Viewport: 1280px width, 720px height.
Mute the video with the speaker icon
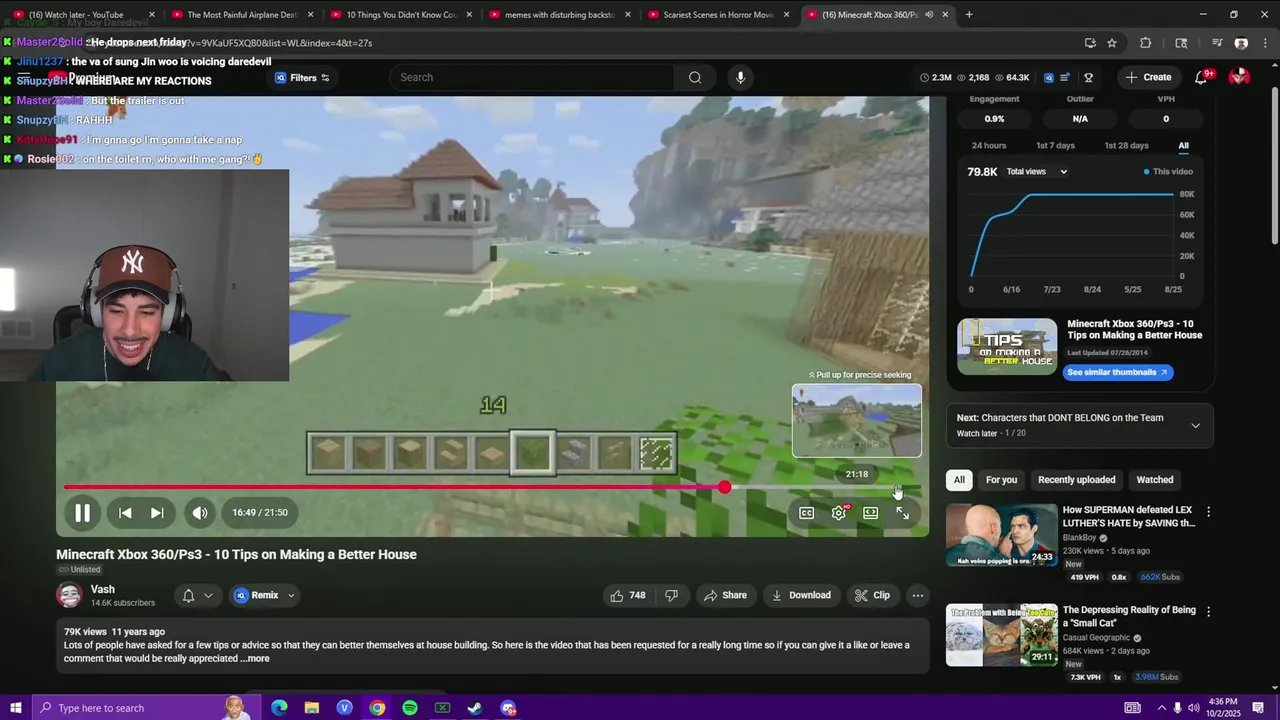[x=200, y=513]
